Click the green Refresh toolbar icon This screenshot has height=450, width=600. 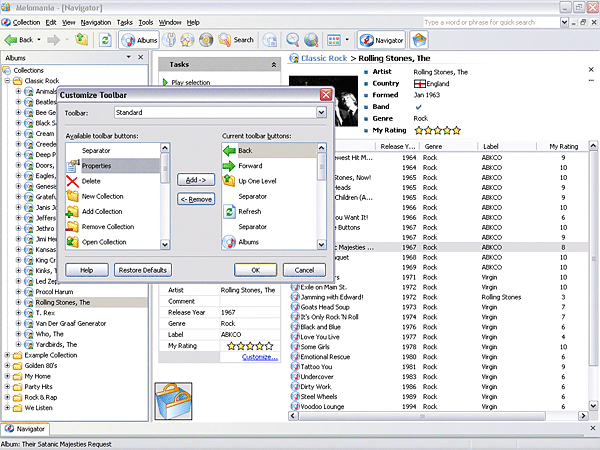pos(105,40)
